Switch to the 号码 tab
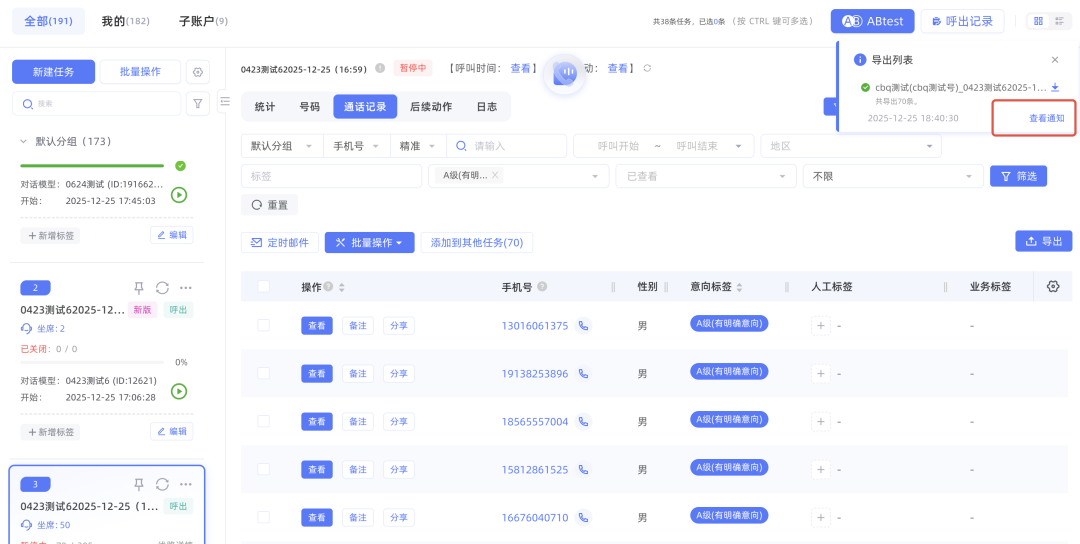 pos(309,107)
